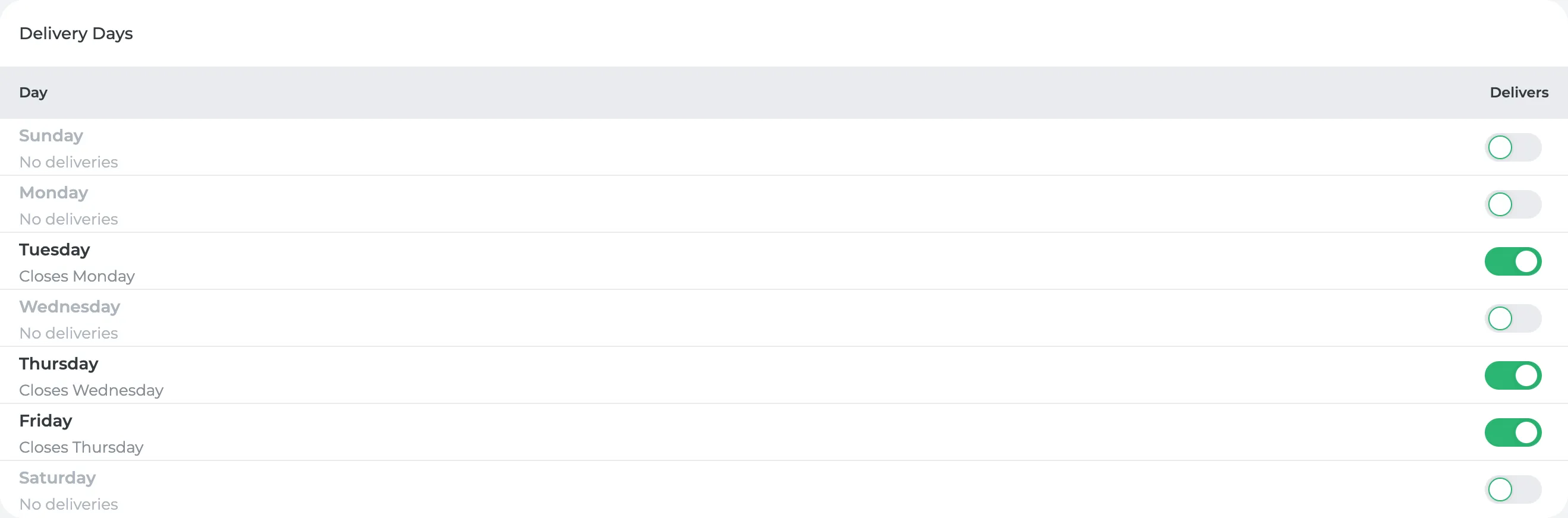The width and height of the screenshot is (1568, 518).
Task: Click the Closes Thursday text
Action: [x=81, y=447]
